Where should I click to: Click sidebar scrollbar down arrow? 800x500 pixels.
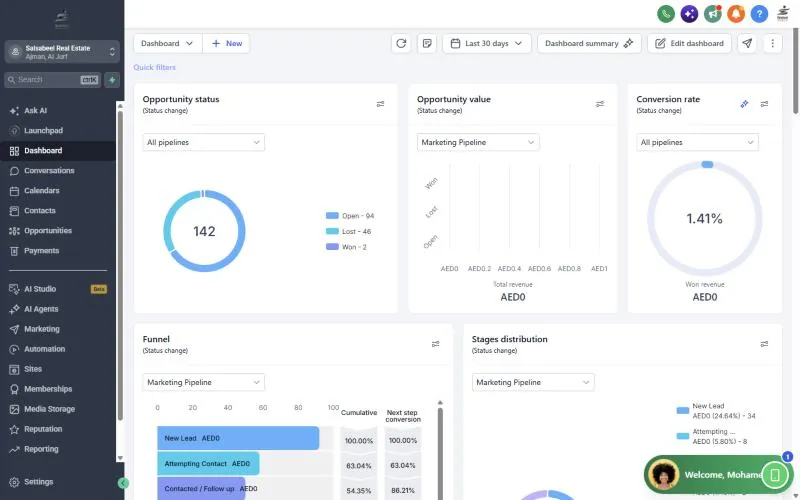click(x=120, y=458)
